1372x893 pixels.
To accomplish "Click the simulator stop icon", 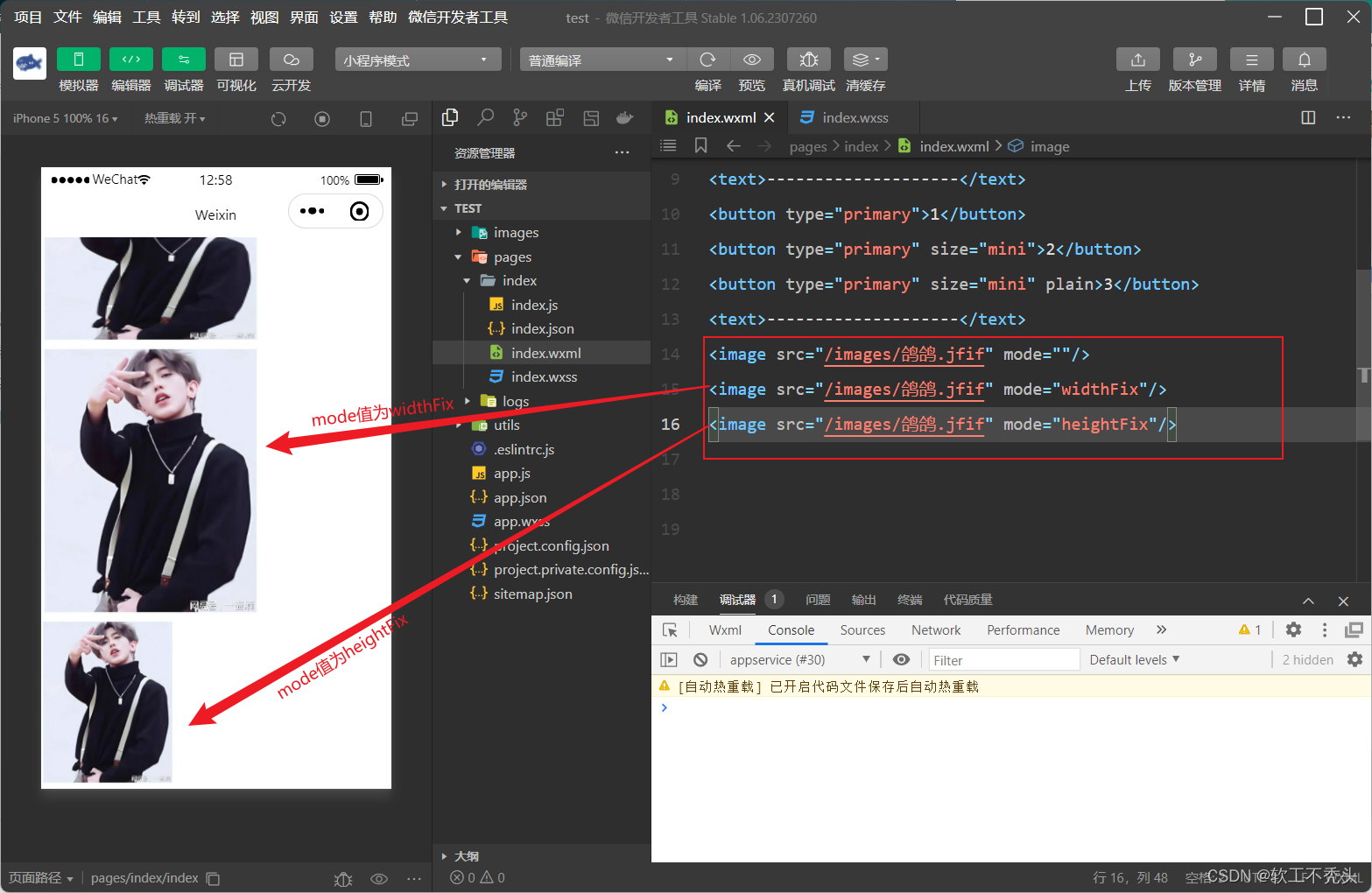I will [x=322, y=119].
